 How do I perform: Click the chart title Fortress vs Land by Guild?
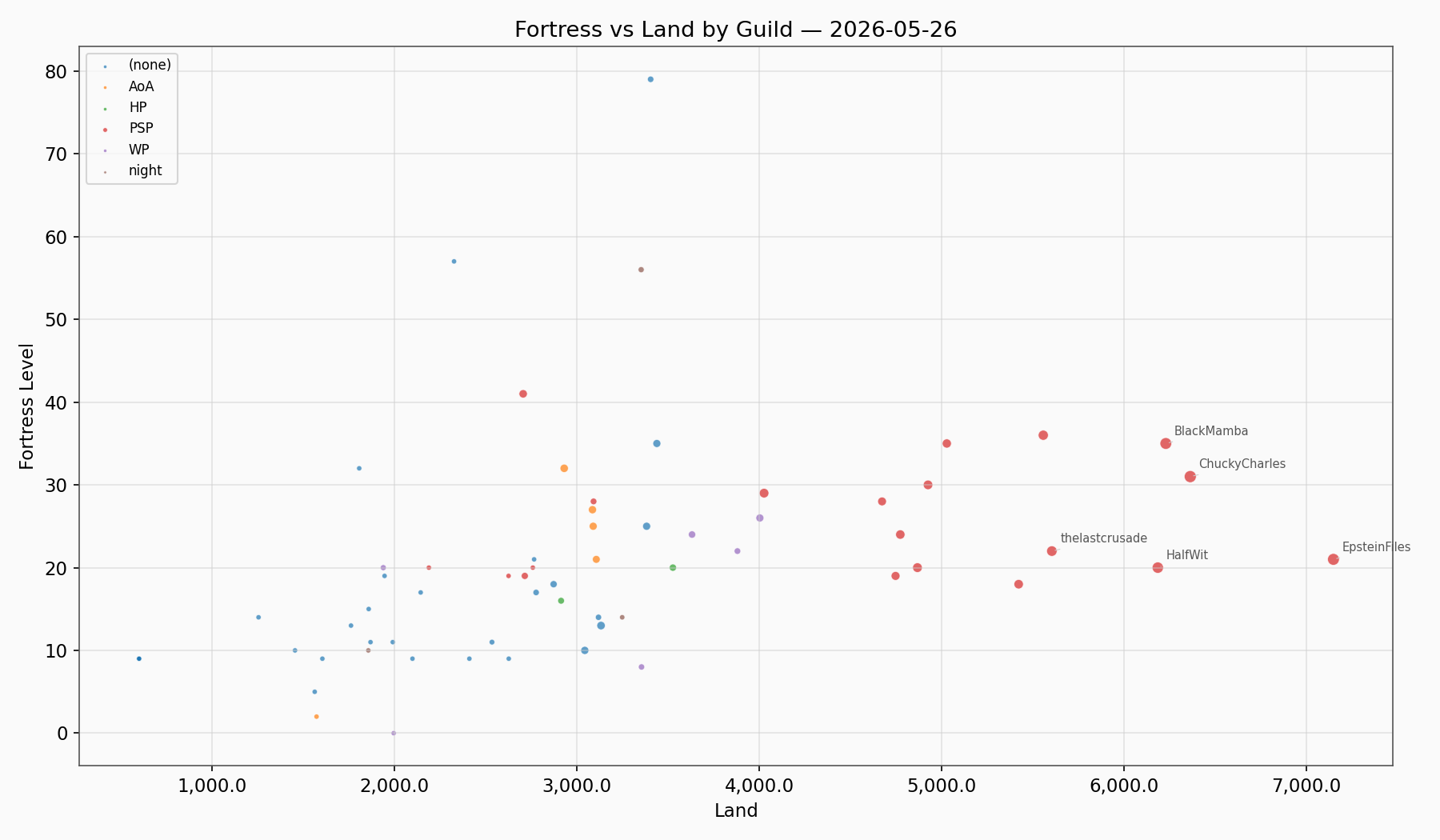tap(735, 30)
